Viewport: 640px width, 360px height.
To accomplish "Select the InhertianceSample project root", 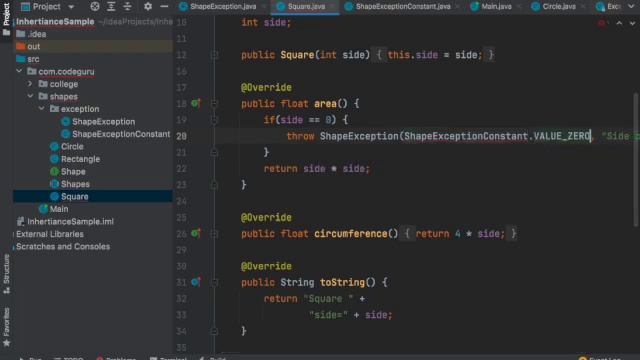I will 55,22.
